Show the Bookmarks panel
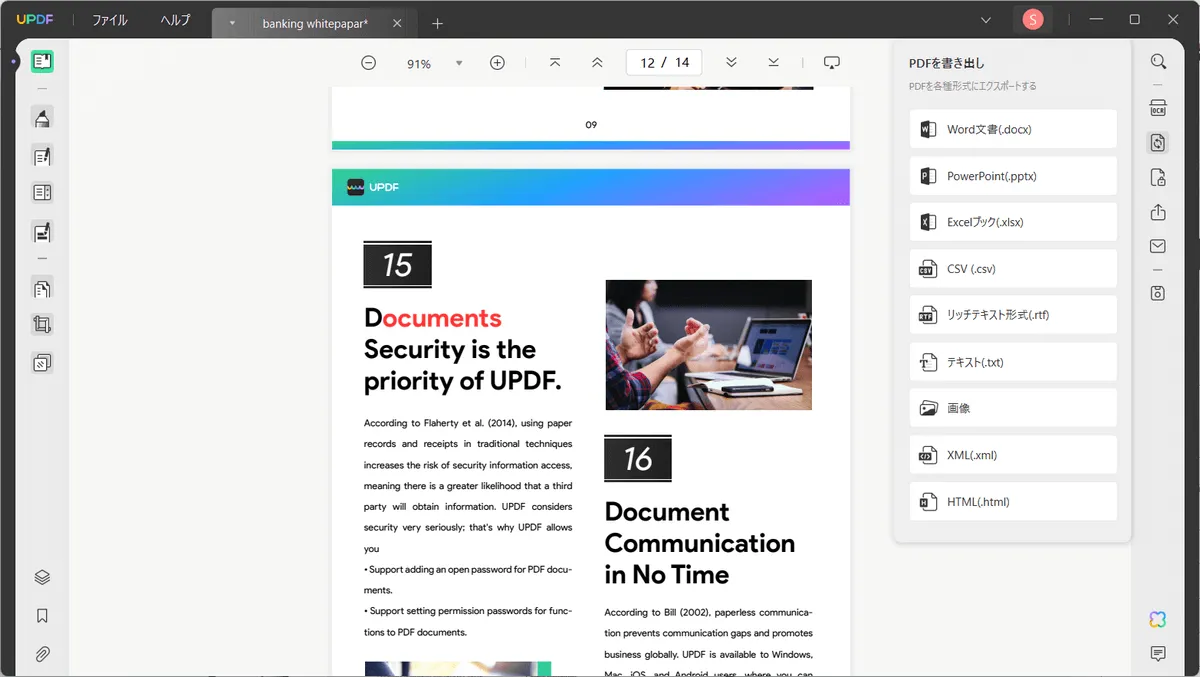Image resolution: width=1200 pixels, height=677 pixels. pos(42,616)
